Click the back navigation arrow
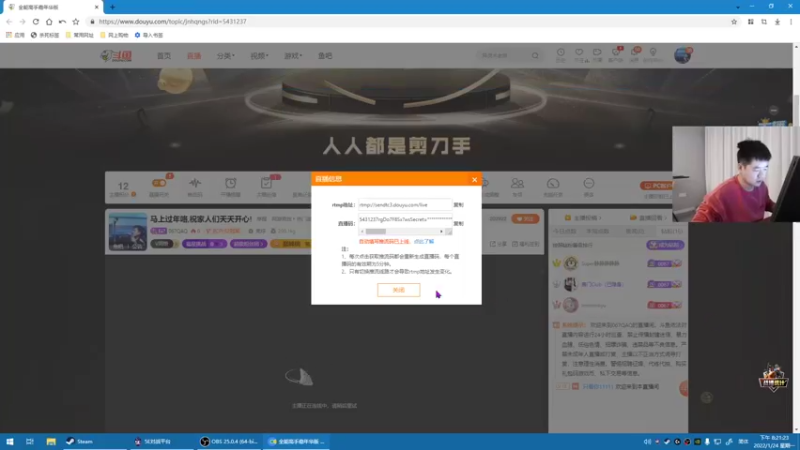The width and height of the screenshot is (800, 450). (9, 21)
